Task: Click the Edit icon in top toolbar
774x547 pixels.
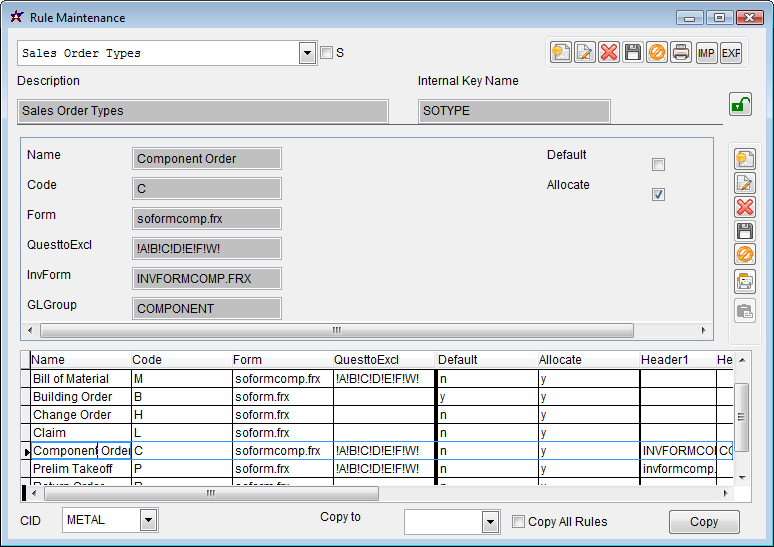Action: (x=585, y=53)
